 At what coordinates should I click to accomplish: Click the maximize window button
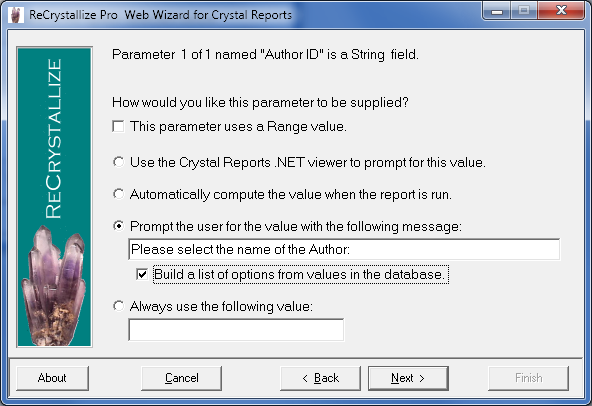pyautogui.click(x=524, y=11)
